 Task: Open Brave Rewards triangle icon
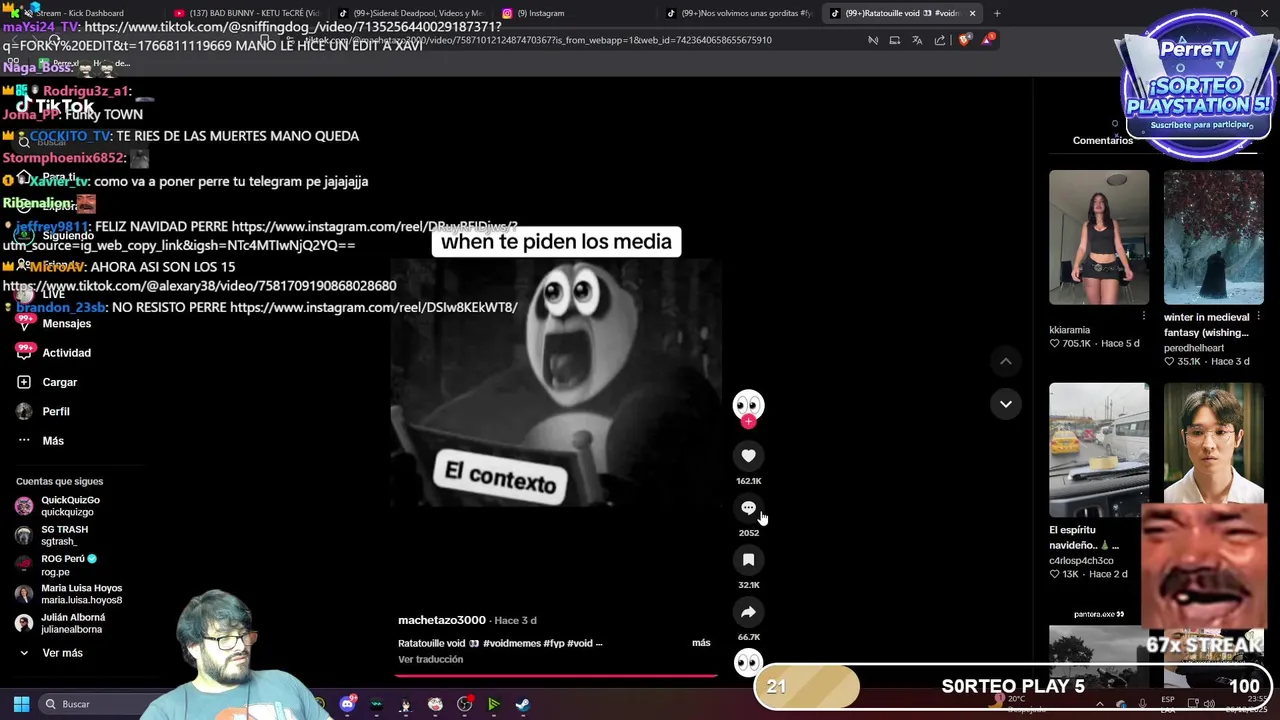click(x=989, y=39)
